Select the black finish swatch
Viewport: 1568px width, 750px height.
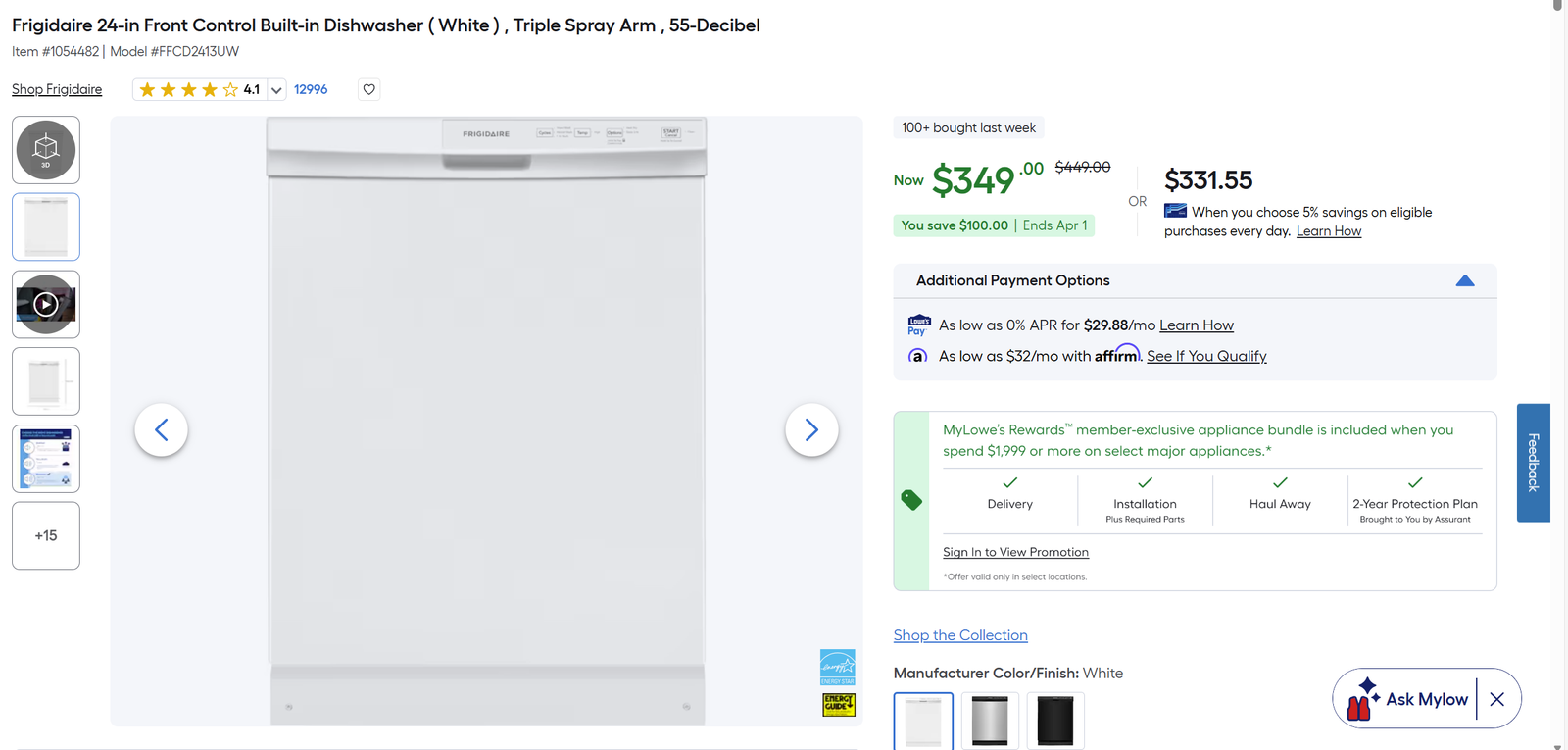(x=1055, y=721)
